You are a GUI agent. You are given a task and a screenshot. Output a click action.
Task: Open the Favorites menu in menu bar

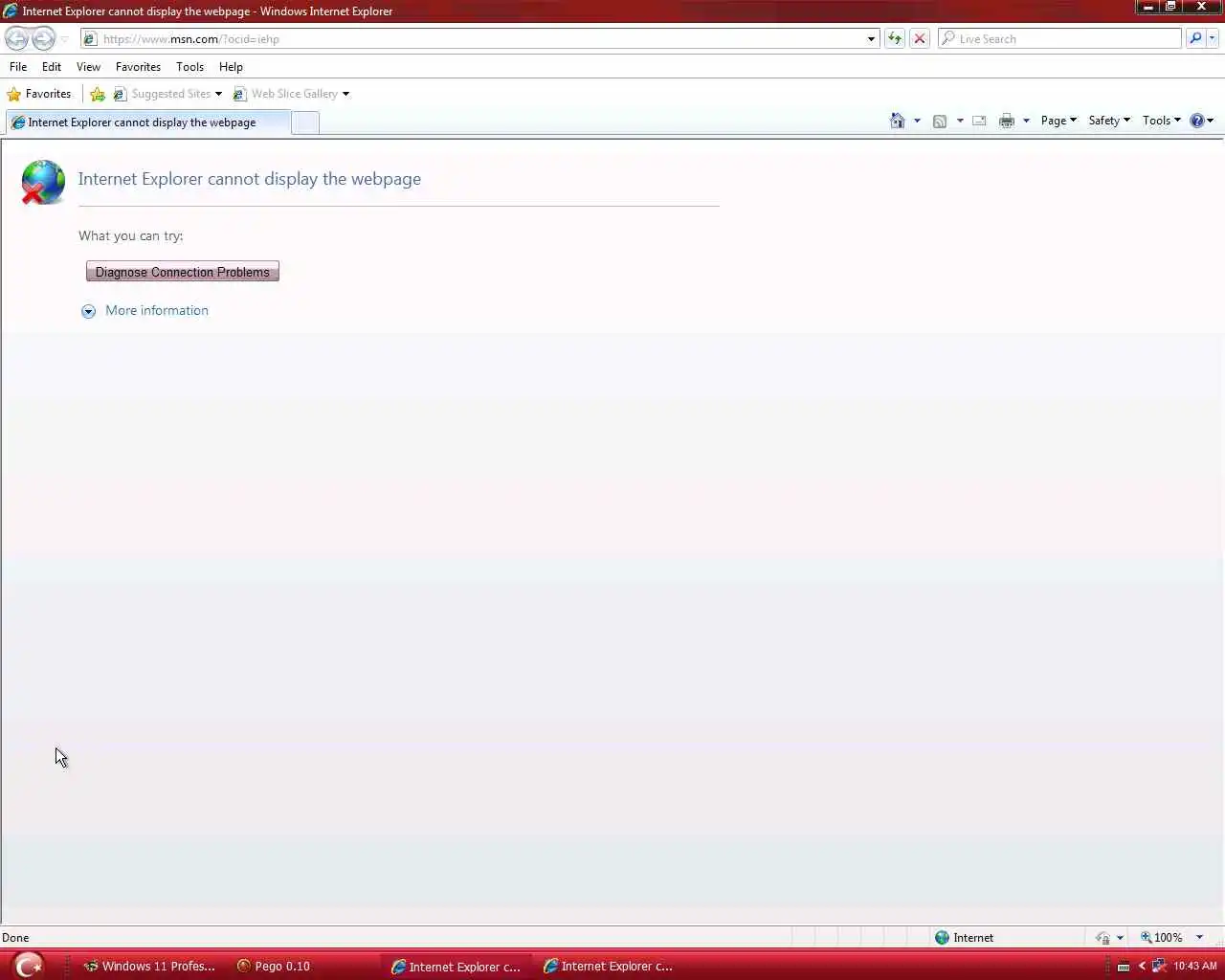tap(138, 67)
